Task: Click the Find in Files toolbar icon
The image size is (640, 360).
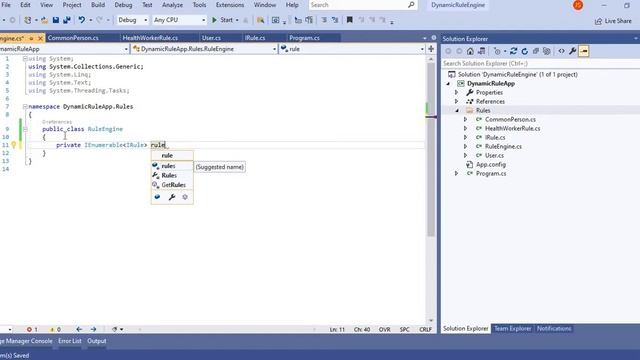Action: coord(260,20)
